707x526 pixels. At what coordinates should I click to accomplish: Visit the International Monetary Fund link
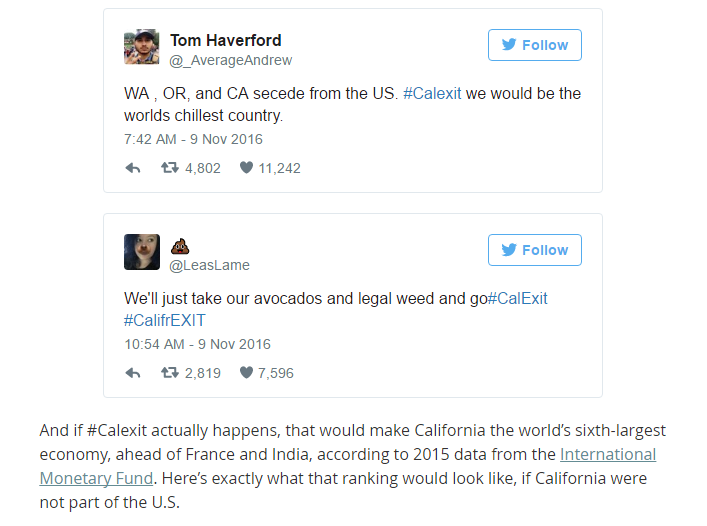pyautogui.click(x=608, y=454)
